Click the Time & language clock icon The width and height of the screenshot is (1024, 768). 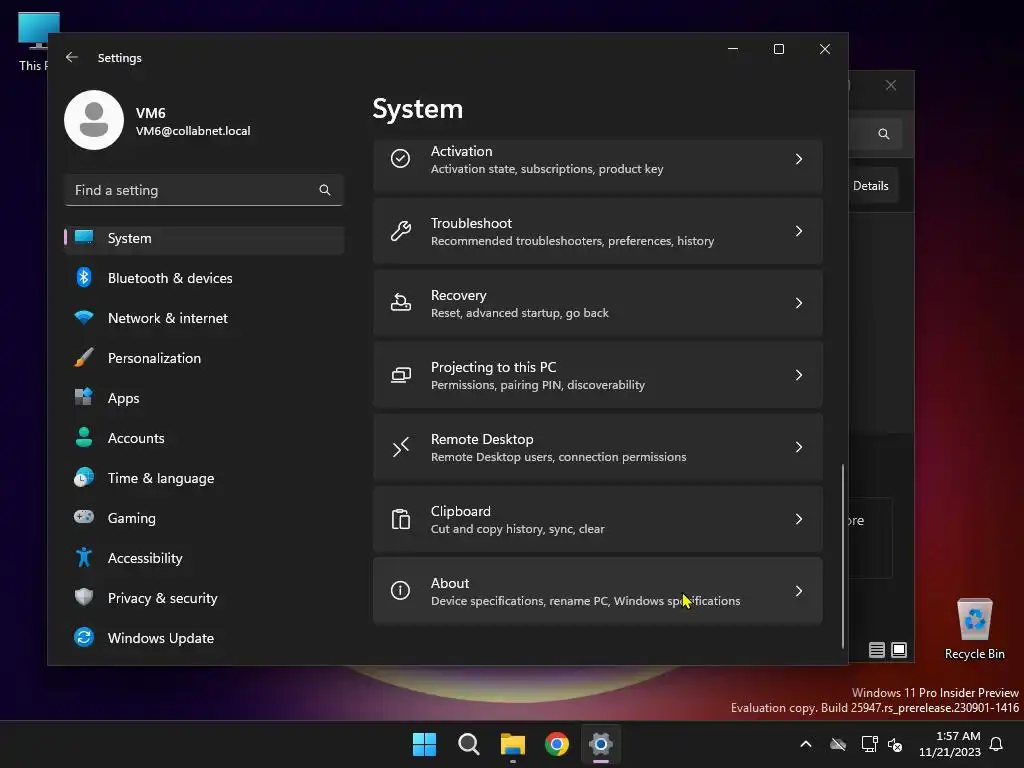84,477
